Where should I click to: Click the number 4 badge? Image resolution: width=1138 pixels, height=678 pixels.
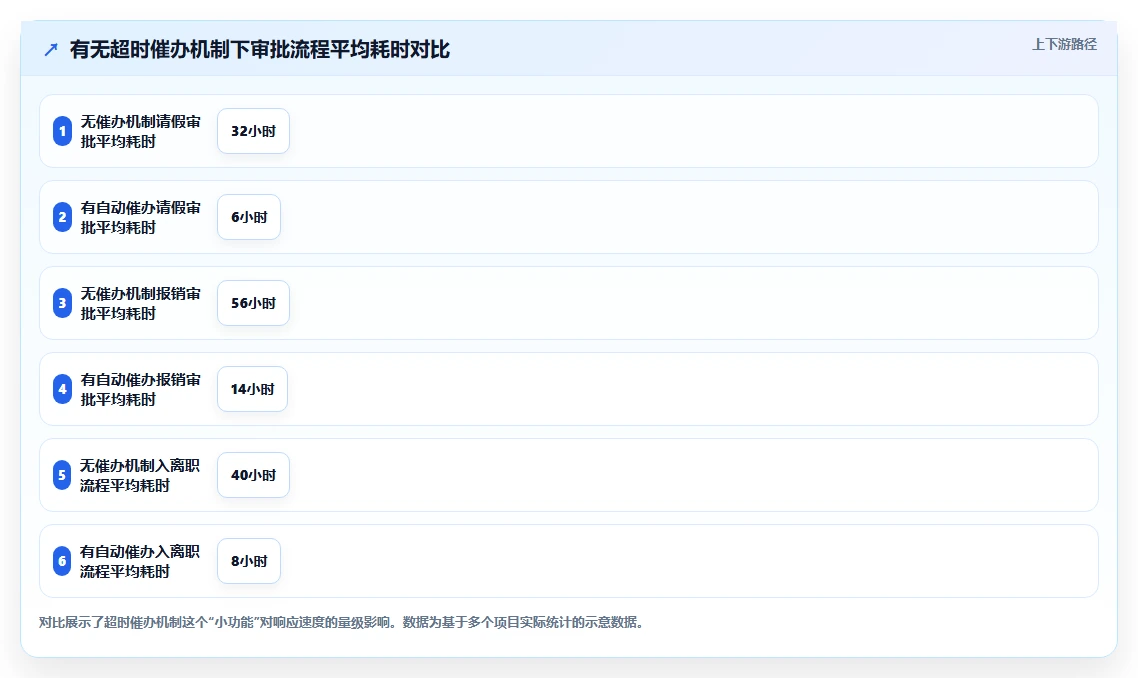pyautogui.click(x=62, y=389)
